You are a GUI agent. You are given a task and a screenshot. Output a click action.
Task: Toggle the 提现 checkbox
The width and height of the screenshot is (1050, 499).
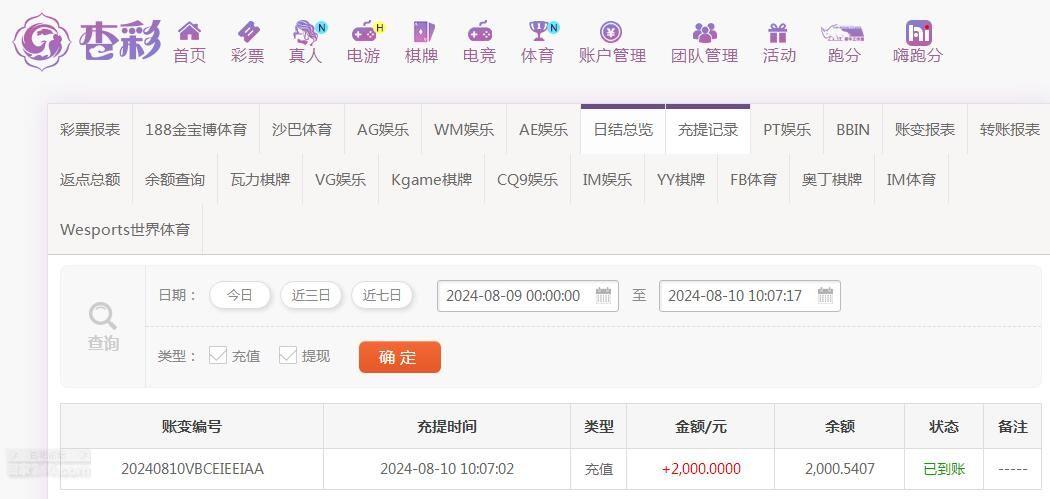point(288,355)
